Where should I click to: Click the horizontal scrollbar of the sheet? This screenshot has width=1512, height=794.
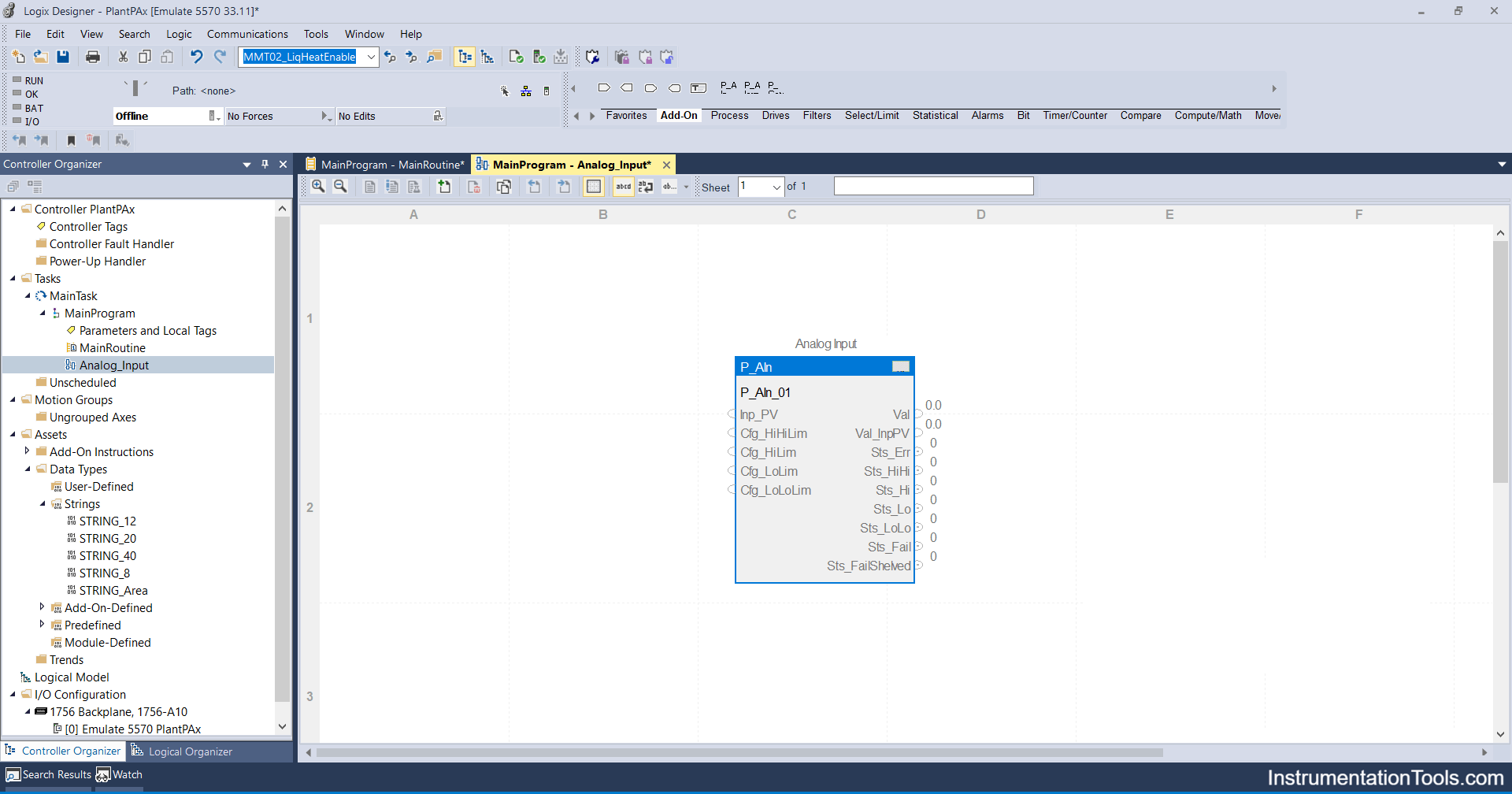740,752
